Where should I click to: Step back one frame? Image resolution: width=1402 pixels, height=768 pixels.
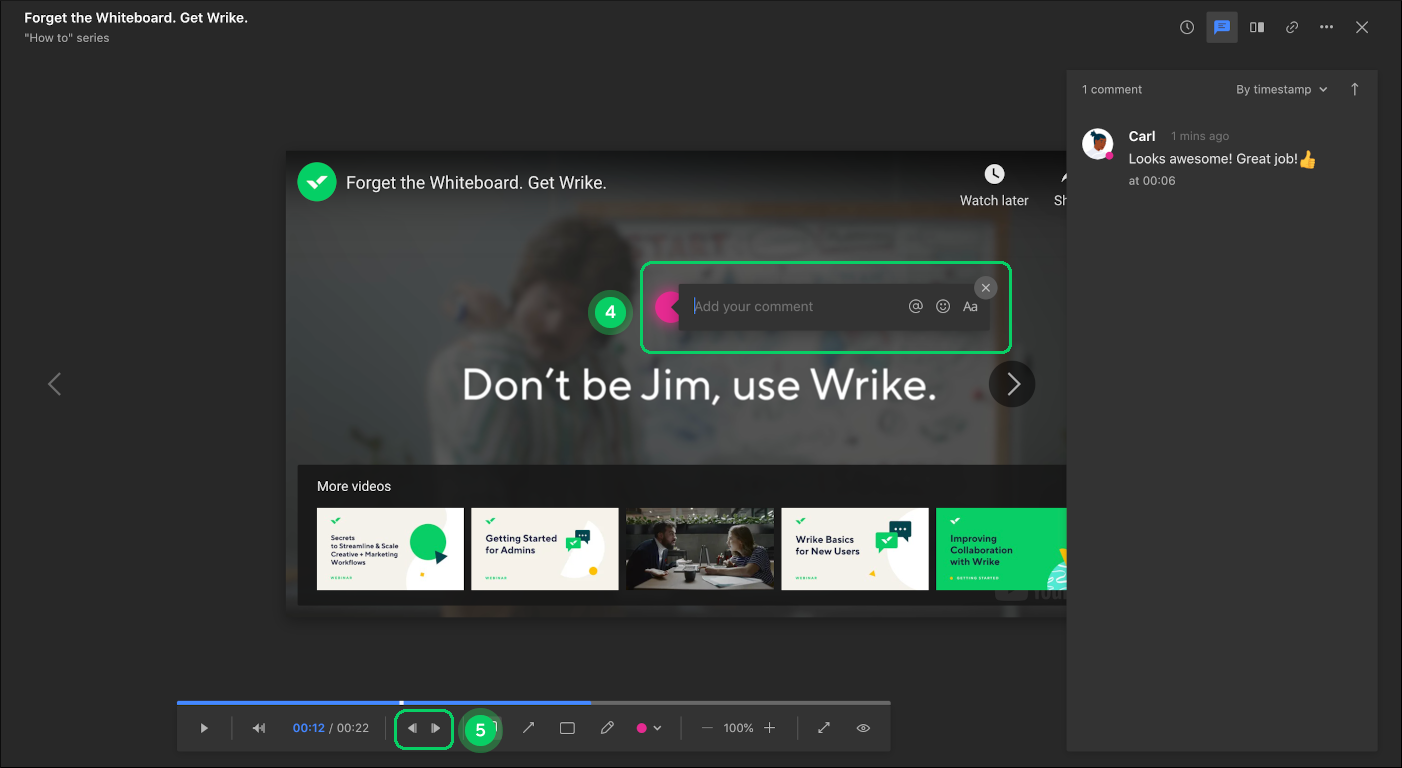412,728
